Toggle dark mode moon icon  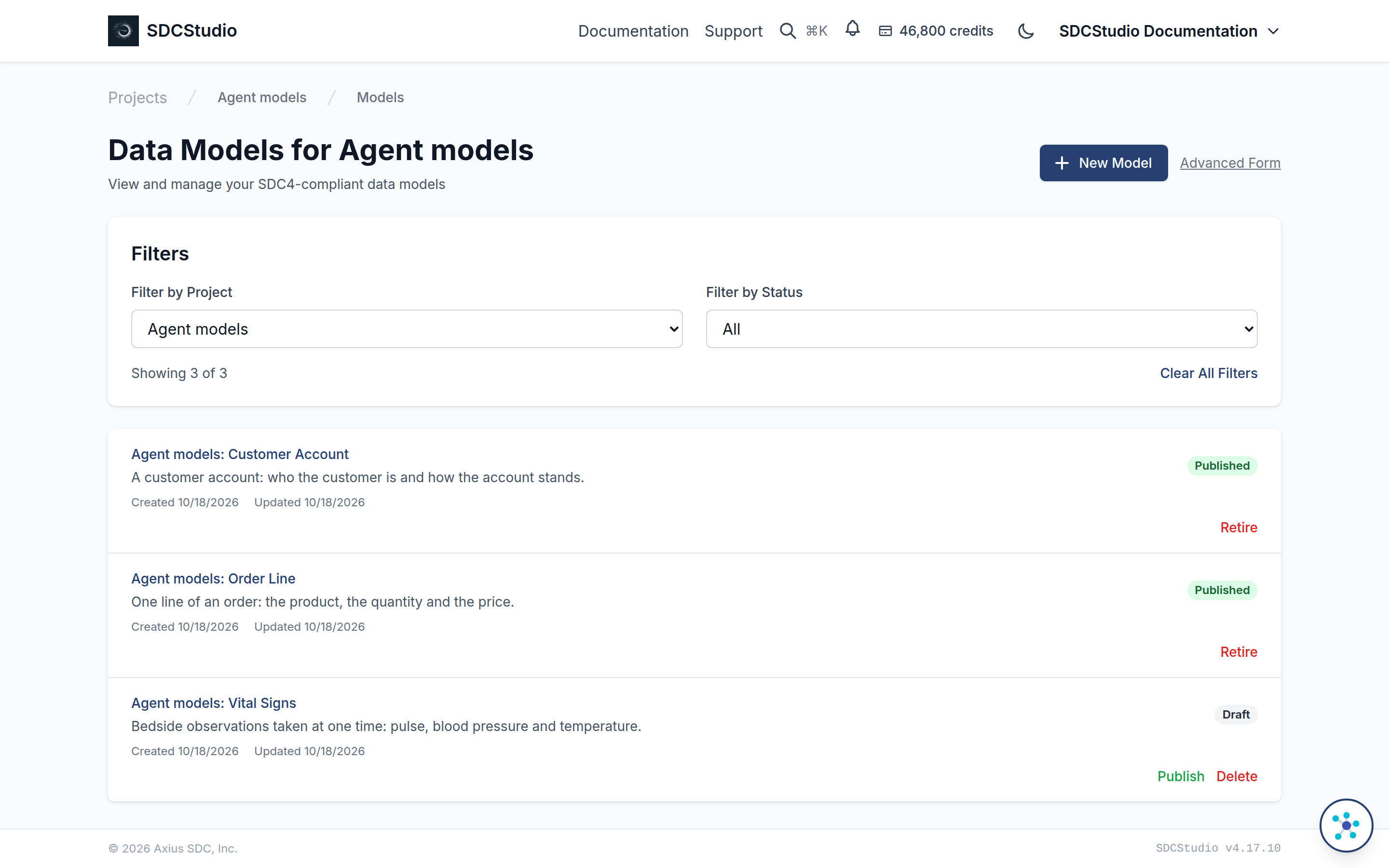tap(1026, 31)
